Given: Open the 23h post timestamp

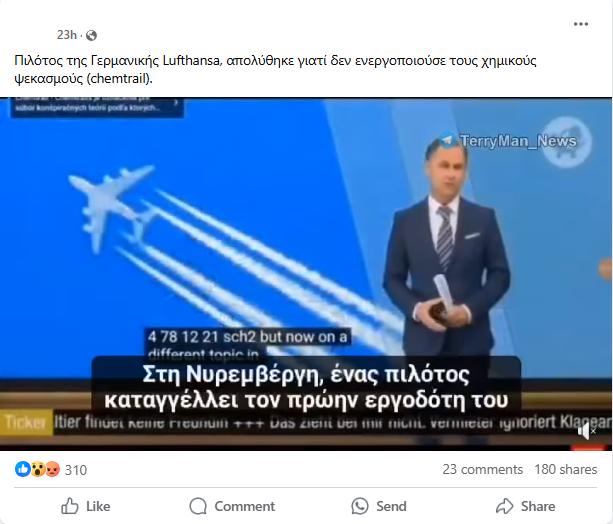Looking at the screenshot, I should point(67,35).
